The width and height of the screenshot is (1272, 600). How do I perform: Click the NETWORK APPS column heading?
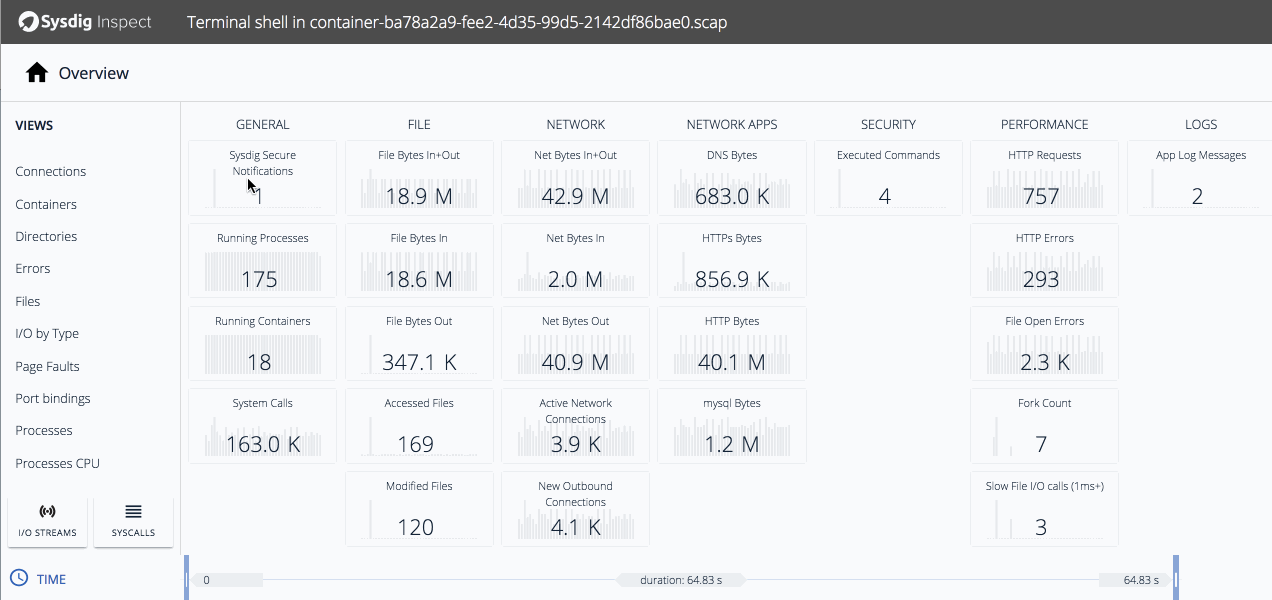[x=732, y=125]
